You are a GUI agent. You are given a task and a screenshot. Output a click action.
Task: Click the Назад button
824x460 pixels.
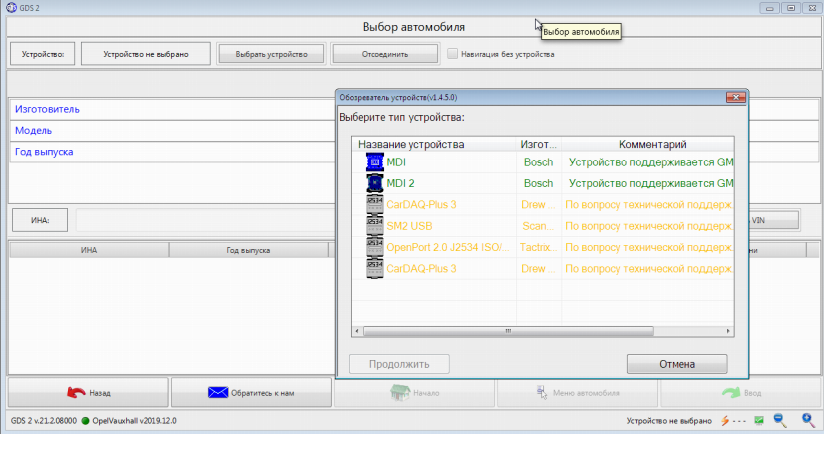tap(88, 392)
